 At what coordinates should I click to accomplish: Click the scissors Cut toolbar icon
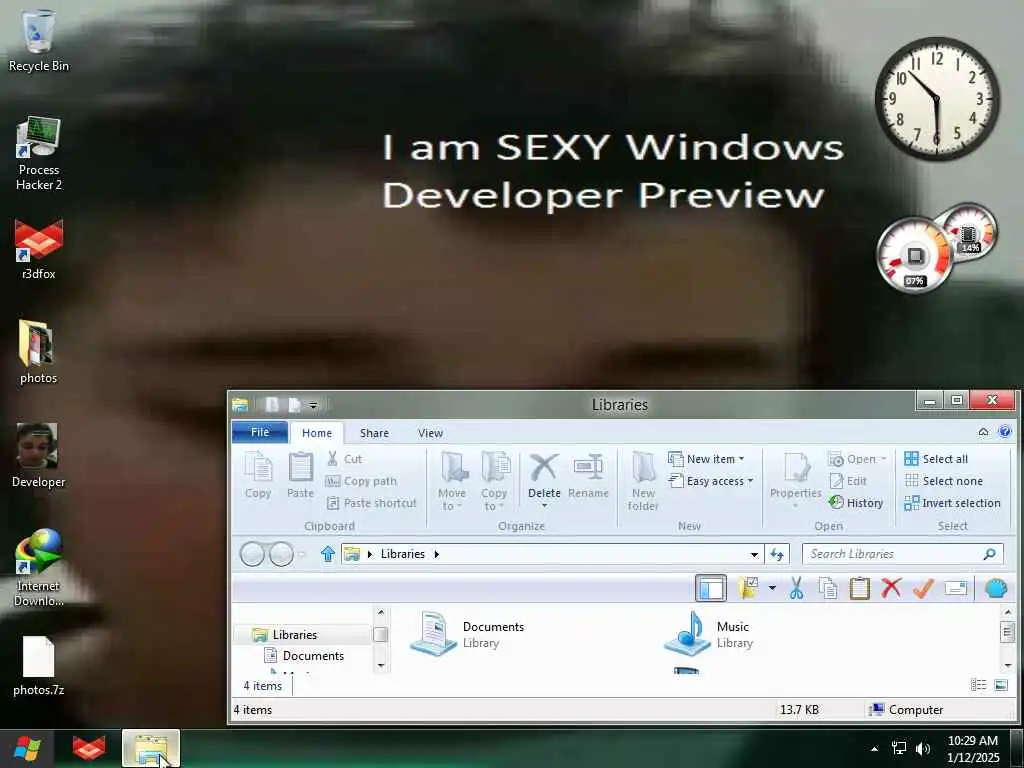point(796,588)
